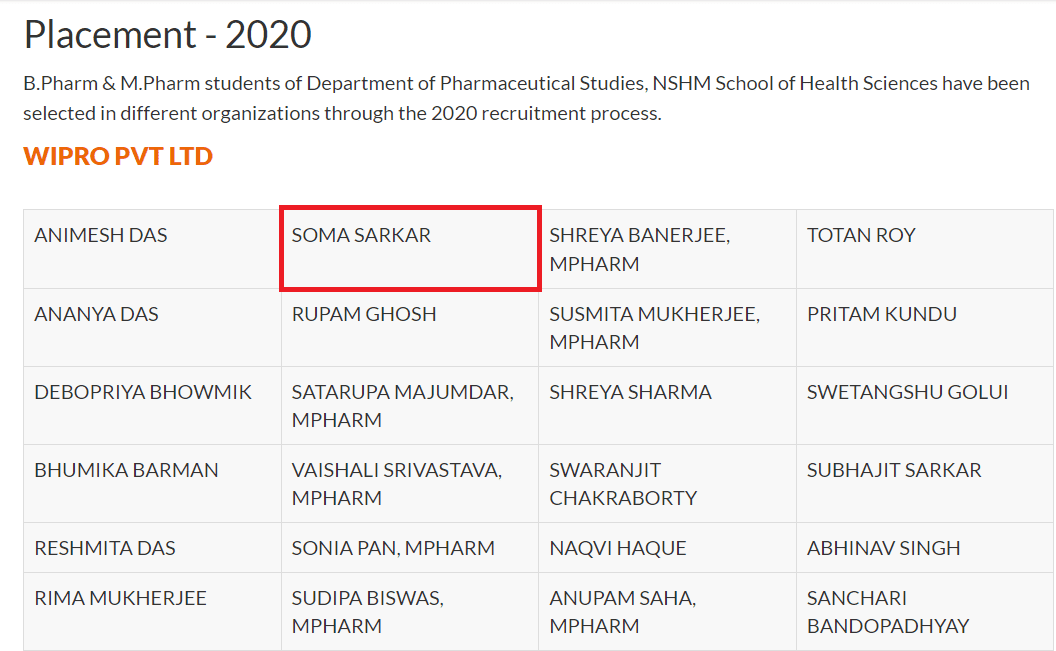Click the WIPRO PVT LTD heading

point(118,157)
